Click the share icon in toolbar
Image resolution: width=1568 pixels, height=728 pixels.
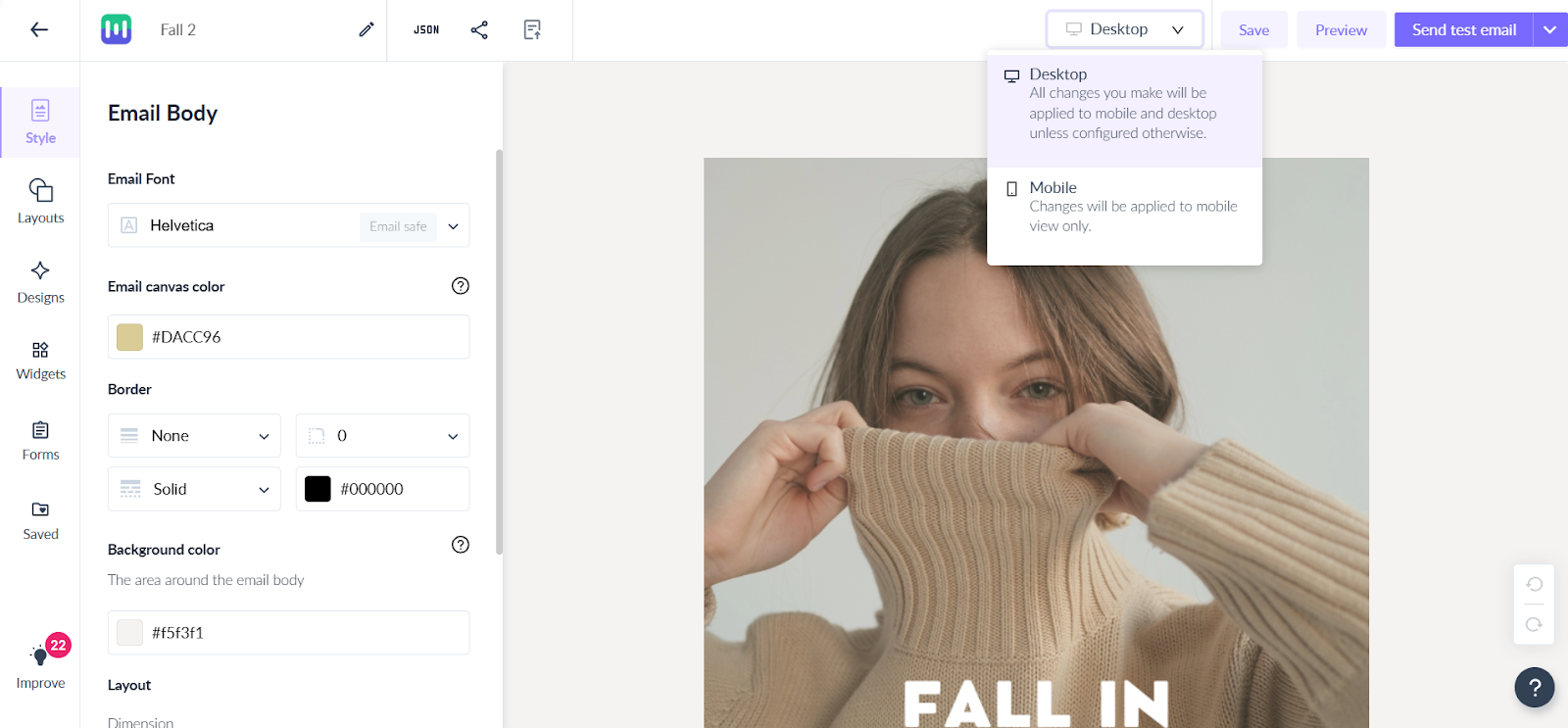[x=479, y=29]
